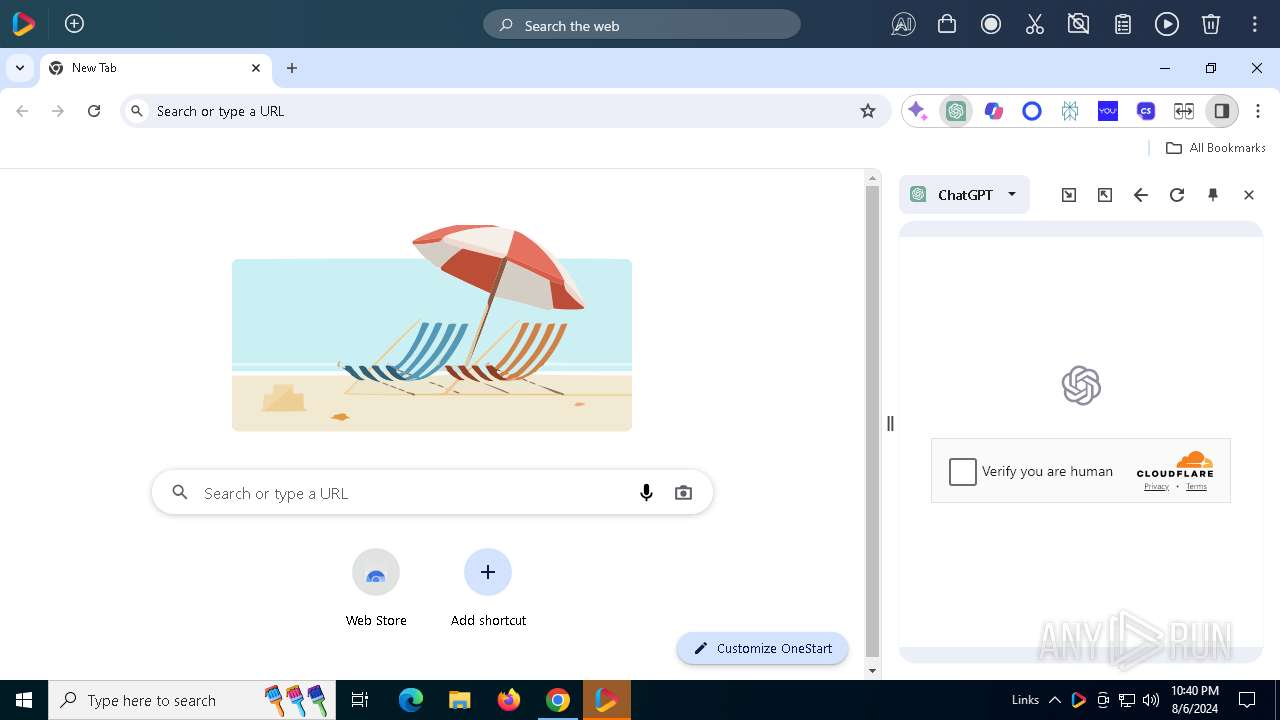
Task: Start voice search with the microphone icon
Action: tap(646, 492)
